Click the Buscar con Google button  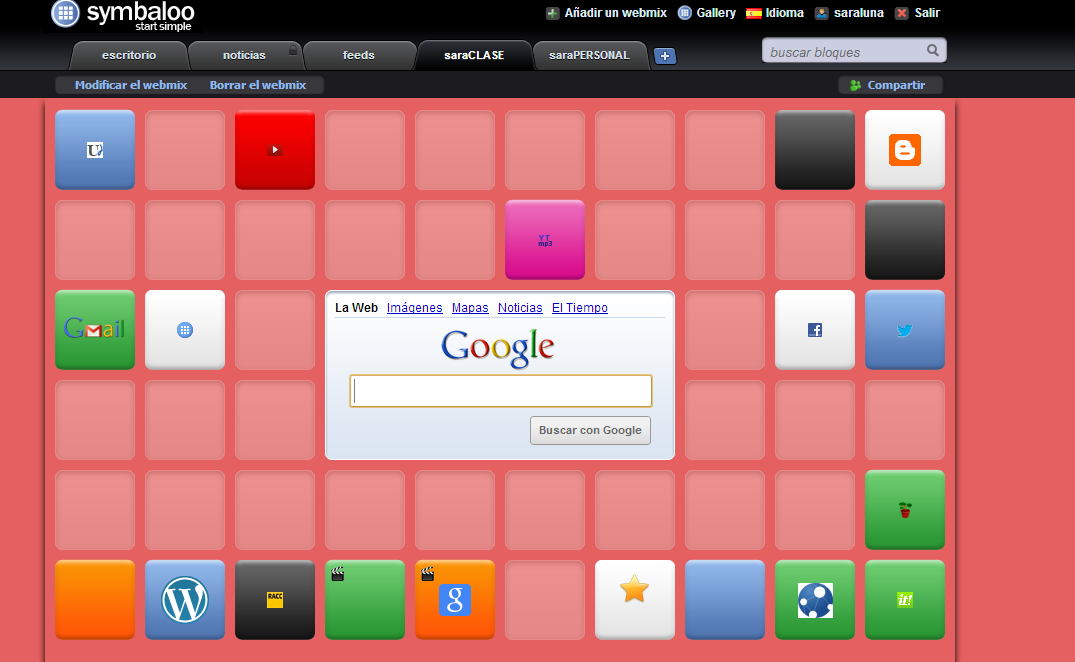[590, 430]
